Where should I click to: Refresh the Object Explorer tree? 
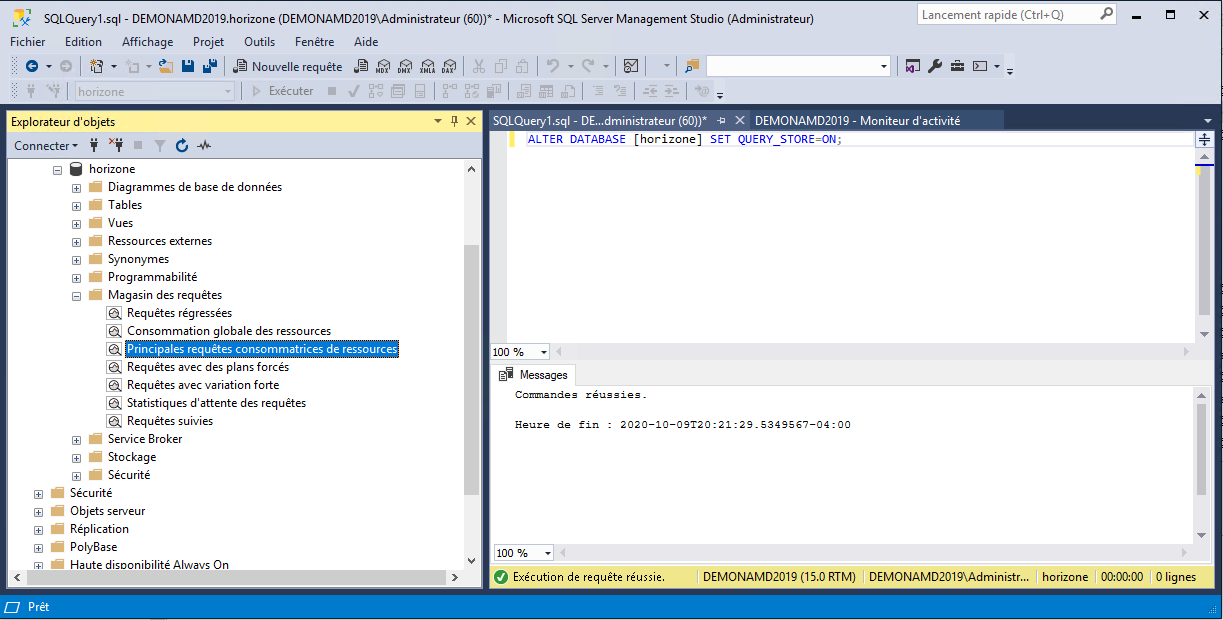[x=182, y=145]
